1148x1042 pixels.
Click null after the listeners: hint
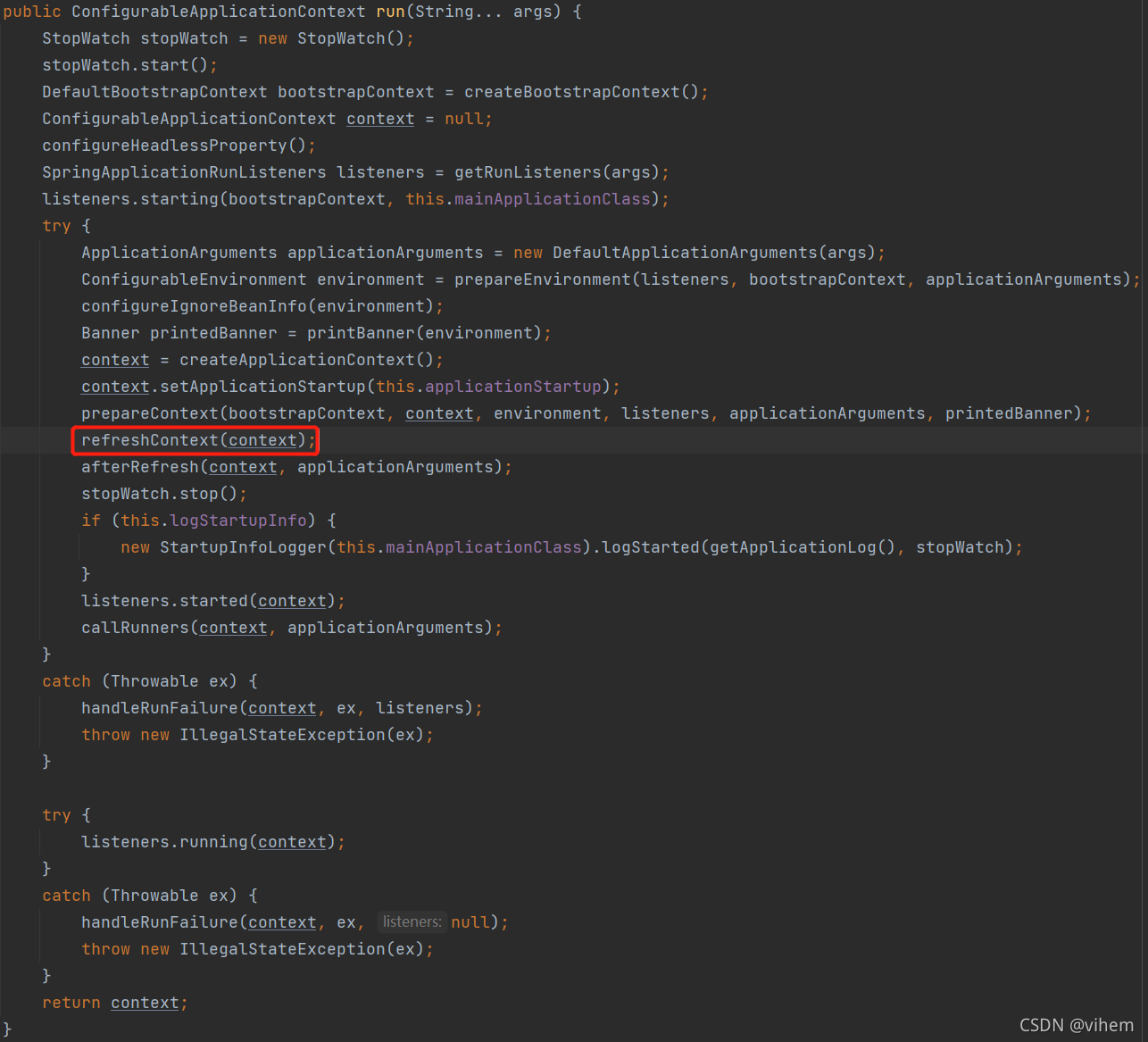pyautogui.click(x=470, y=922)
